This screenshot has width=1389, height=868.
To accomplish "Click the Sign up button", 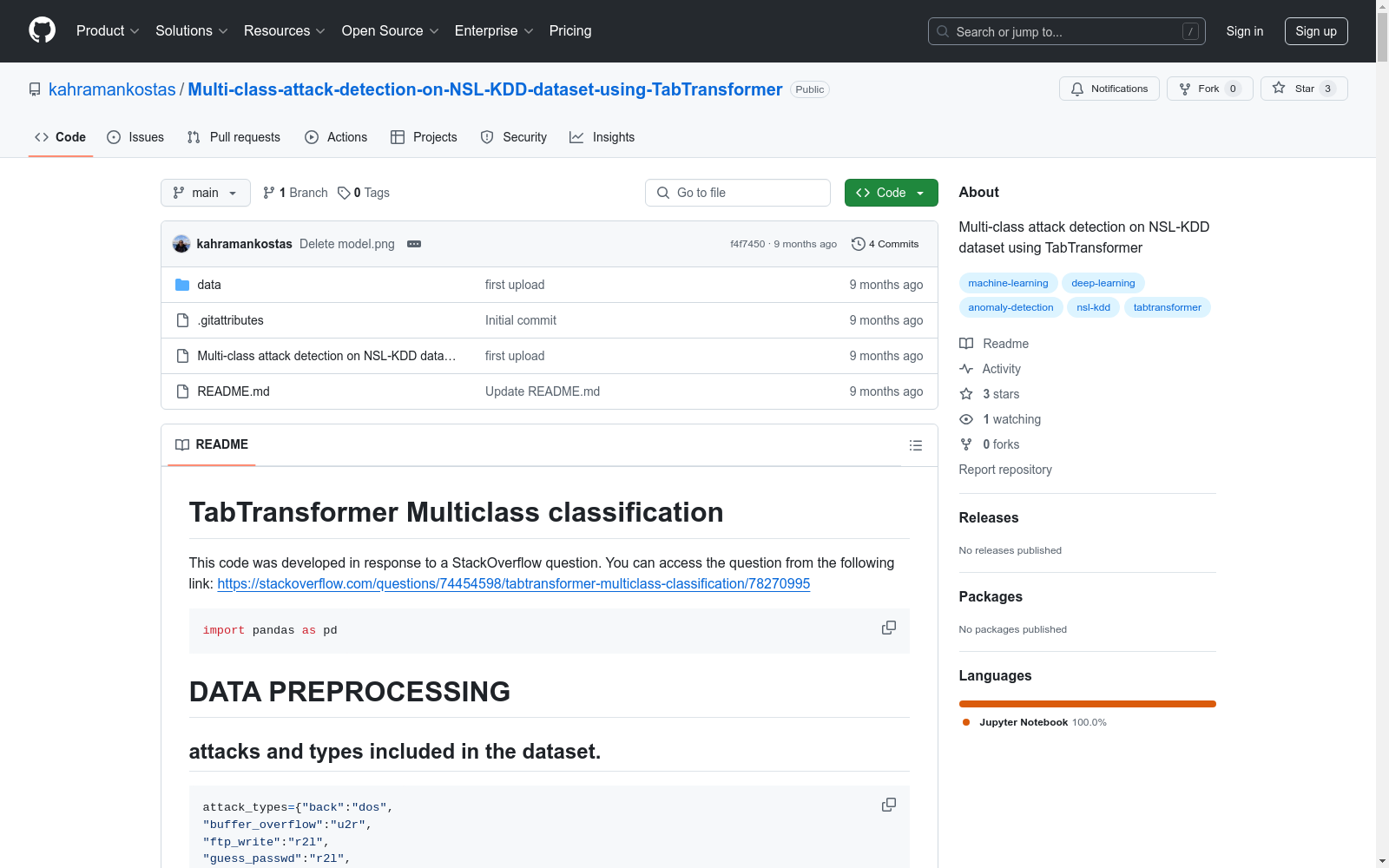I will pyautogui.click(x=1316, y=31).
